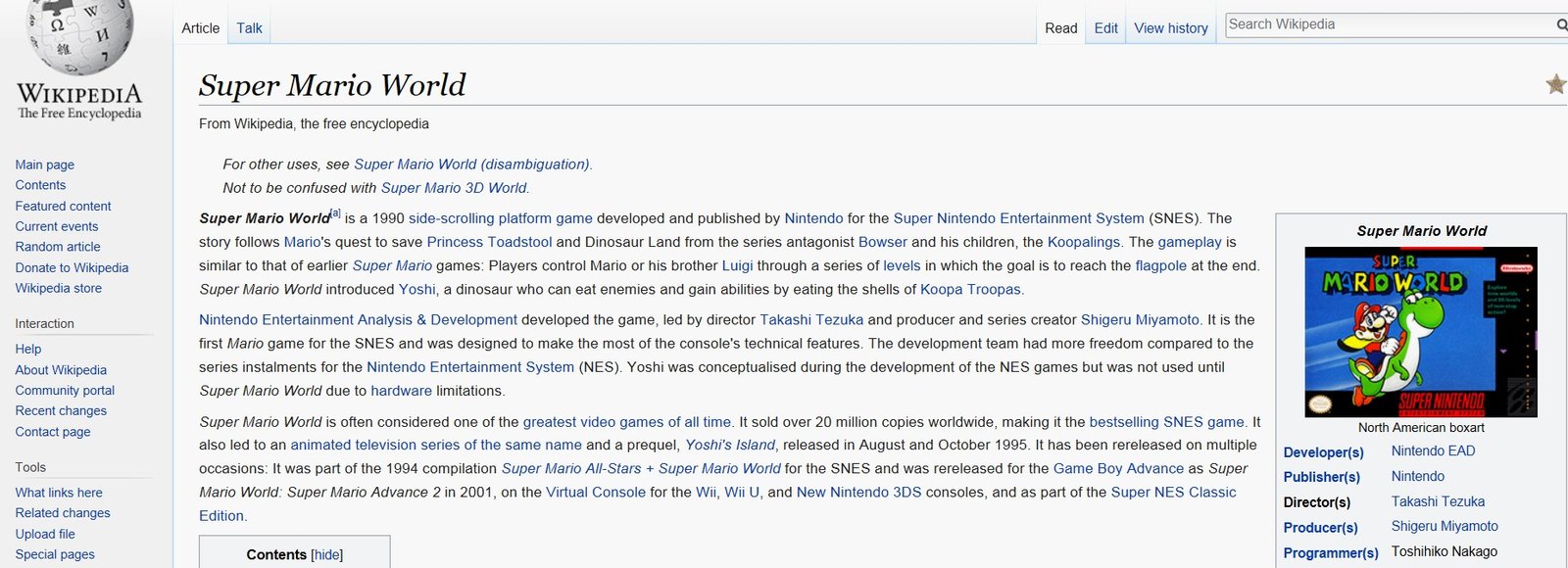The image size is (1568, 568).
Task: Open Nintendo EAD in infobox
Action: tap(1433, 450)
